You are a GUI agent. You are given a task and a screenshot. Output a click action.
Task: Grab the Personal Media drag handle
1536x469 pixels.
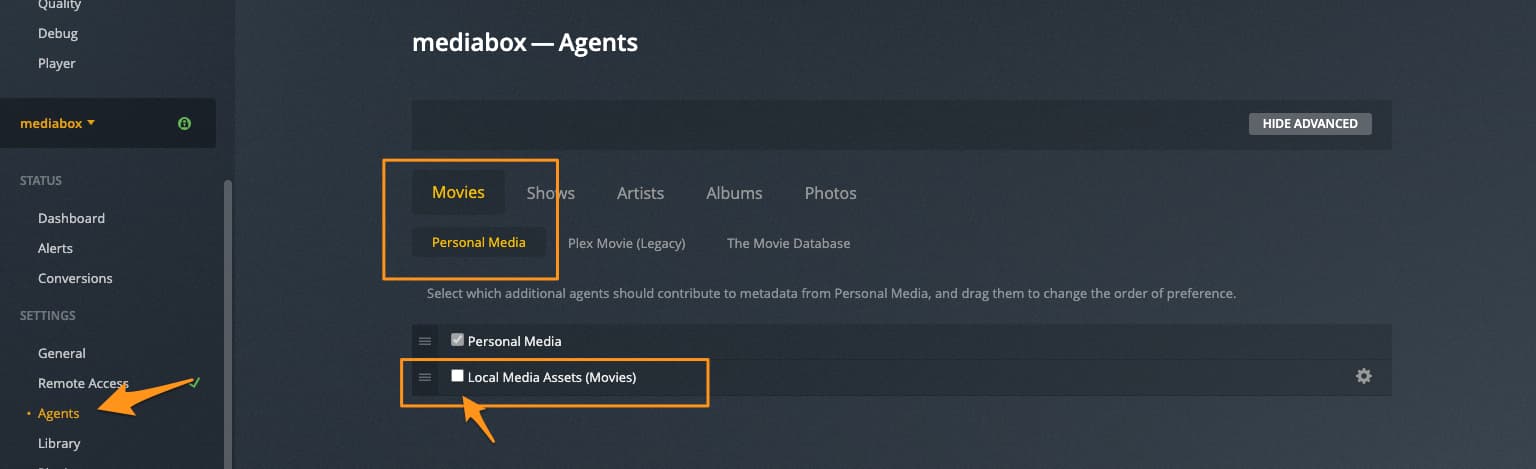pyautogui.click(x=425, y=341)
